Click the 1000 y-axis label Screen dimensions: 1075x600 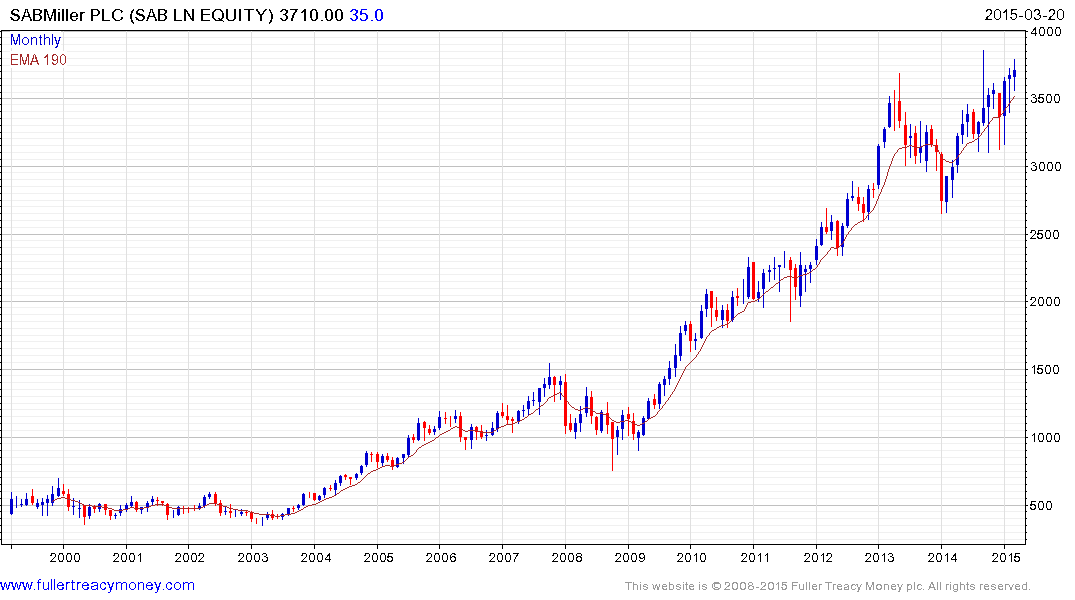click(x=1046, y=437)
